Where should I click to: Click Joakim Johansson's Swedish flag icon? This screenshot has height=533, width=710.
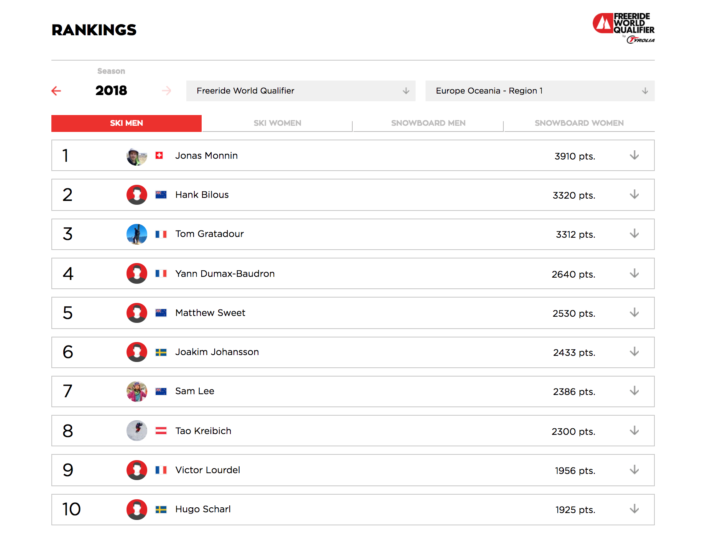tap(160, 352)
